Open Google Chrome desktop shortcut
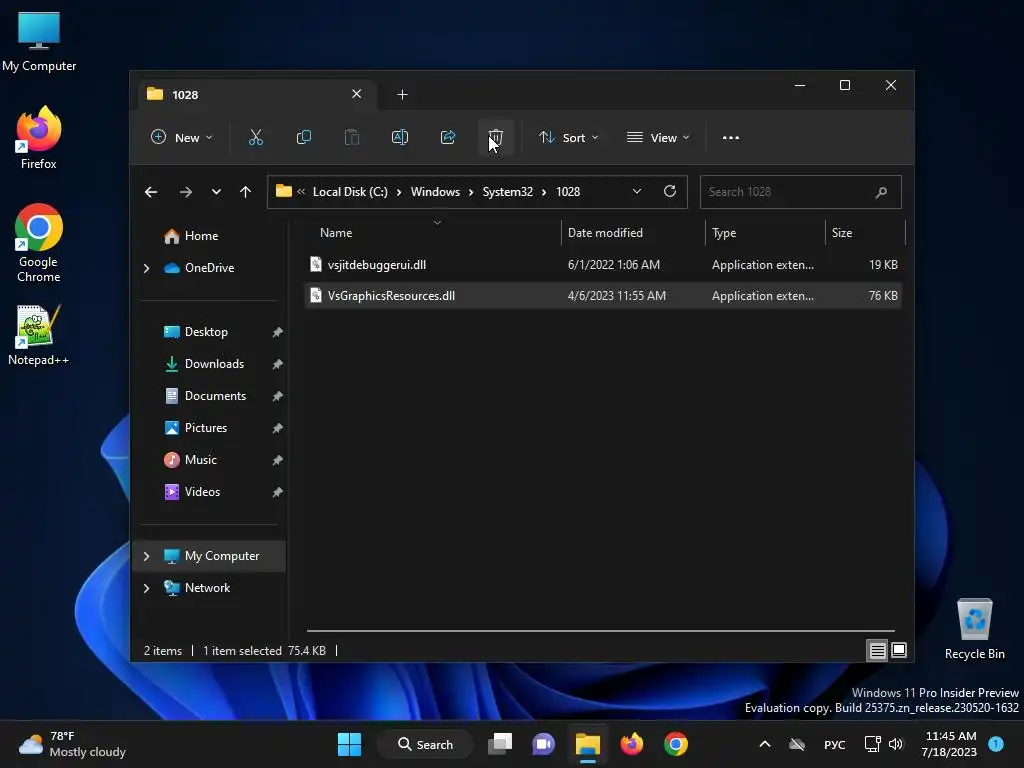This screenshot has height=768, width=1024. (x=39, y=243)
